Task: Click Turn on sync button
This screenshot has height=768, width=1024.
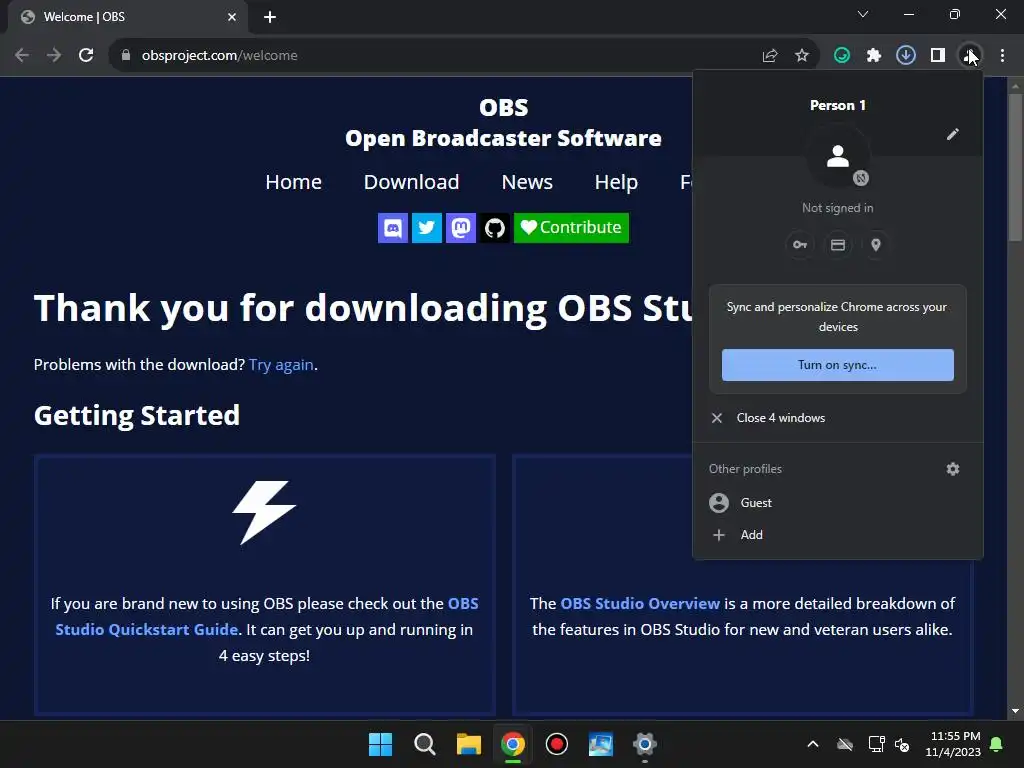Action: tap(838, 365)
